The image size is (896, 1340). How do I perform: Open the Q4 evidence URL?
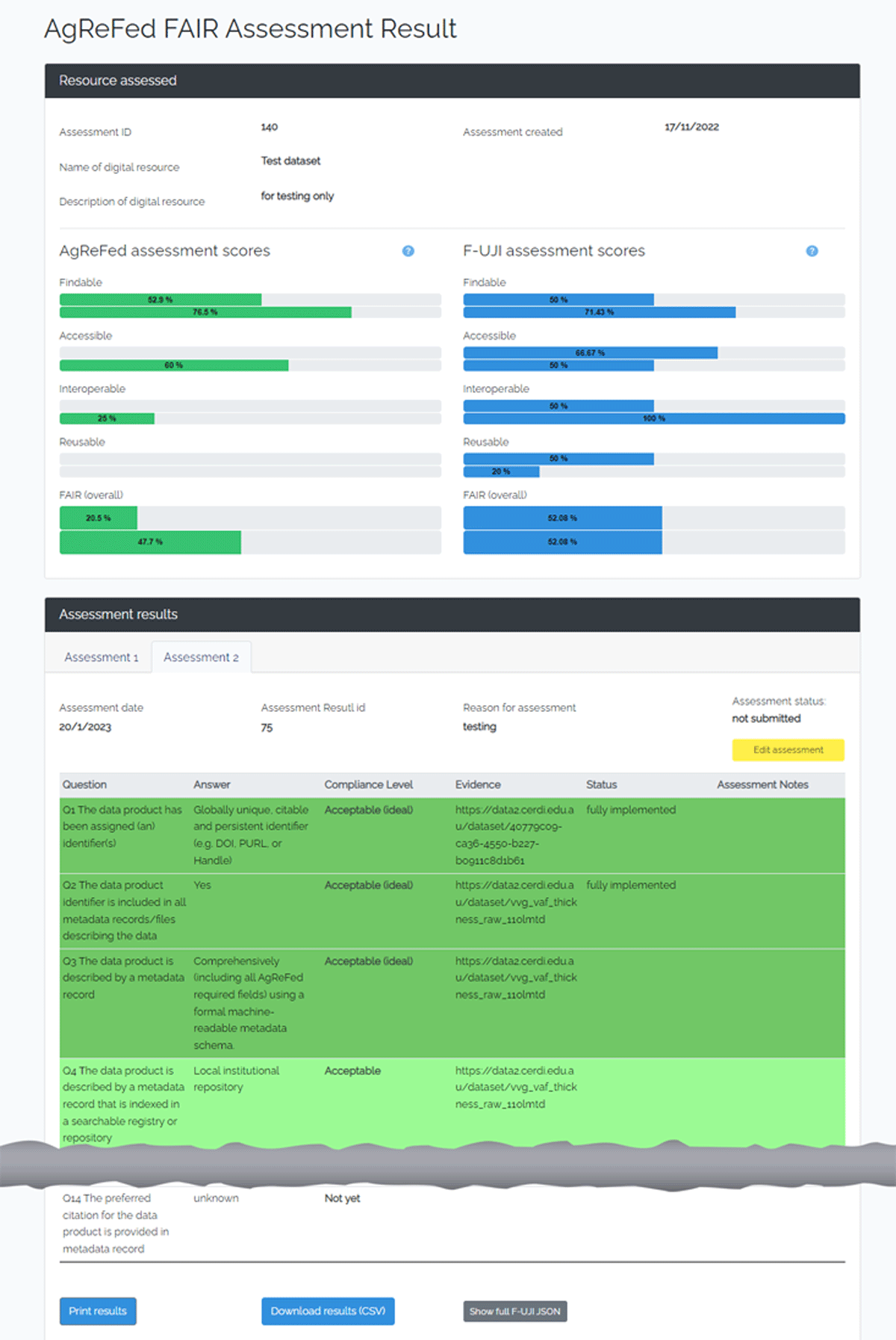coord(516,1088)
